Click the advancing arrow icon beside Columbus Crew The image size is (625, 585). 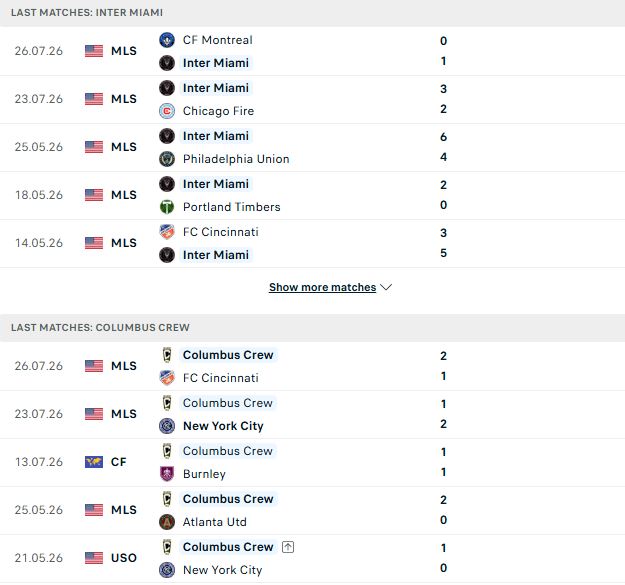[288, 547]
